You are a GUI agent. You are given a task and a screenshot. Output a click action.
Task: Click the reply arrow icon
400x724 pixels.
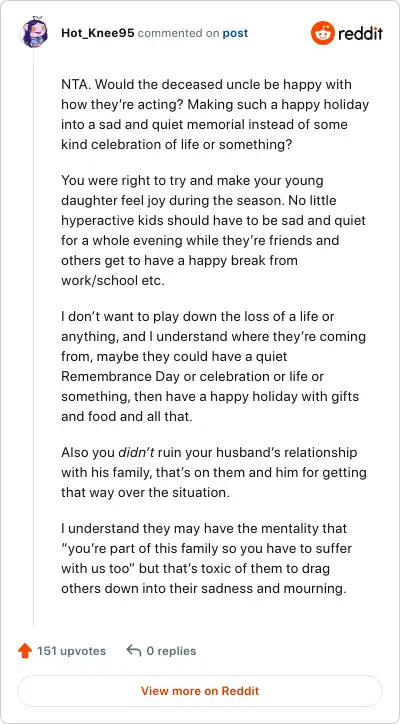(133, 651)
